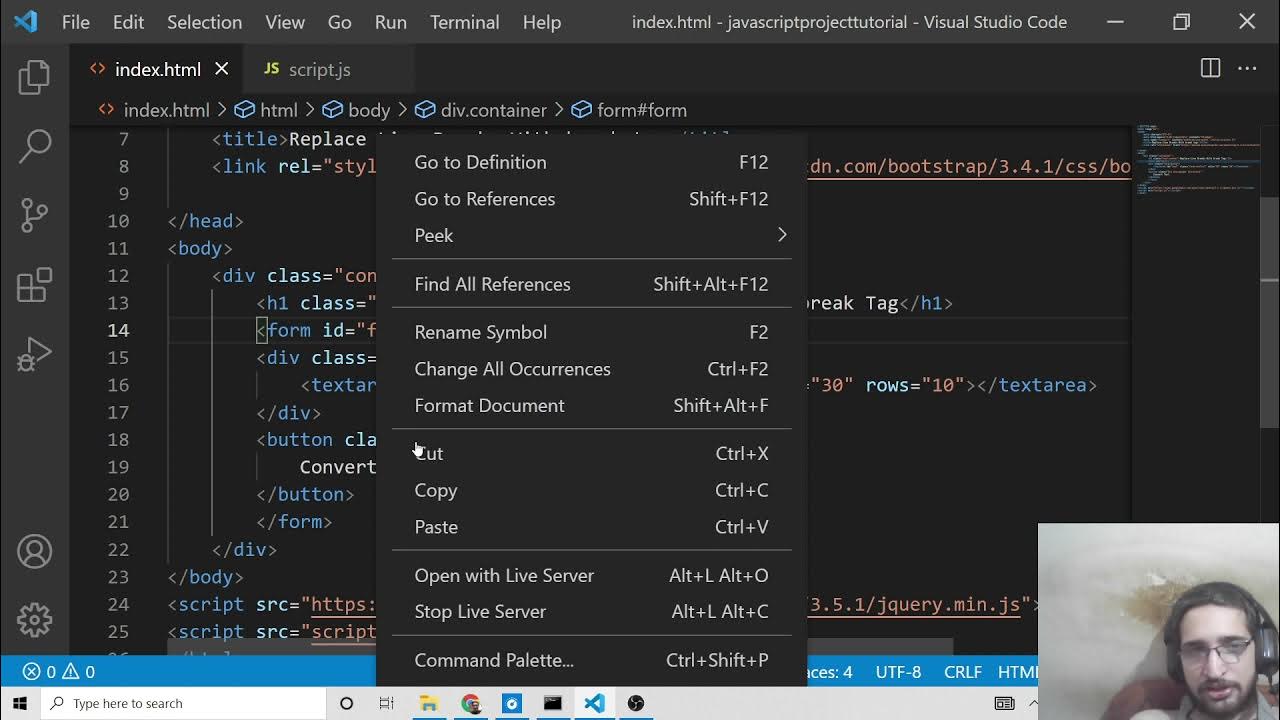Image resolution: width=1280 pixels, height=720 pixels.
Task: Click CRLF line ending in status bar
Action: tap(962, 672)
